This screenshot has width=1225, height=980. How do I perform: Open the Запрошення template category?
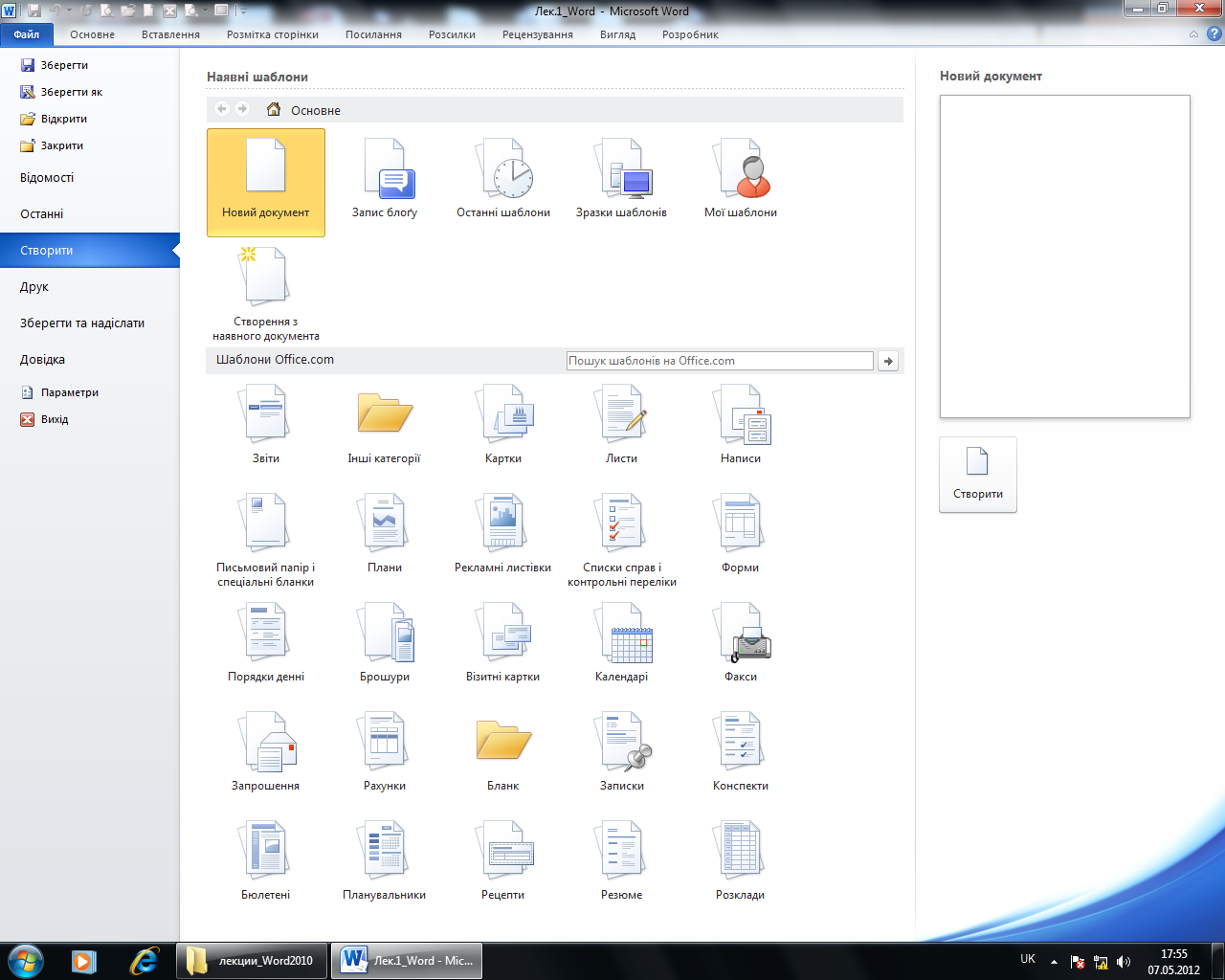tap(266, 751)
